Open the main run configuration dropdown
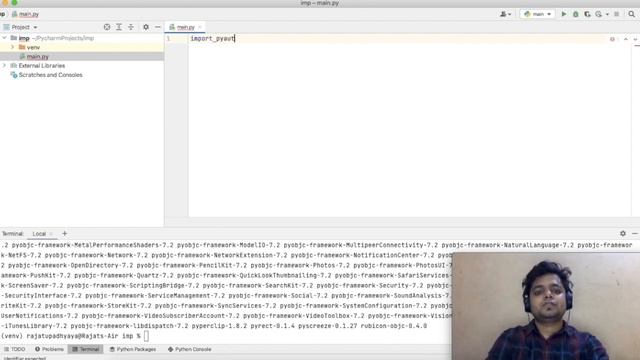 [538, 14]
